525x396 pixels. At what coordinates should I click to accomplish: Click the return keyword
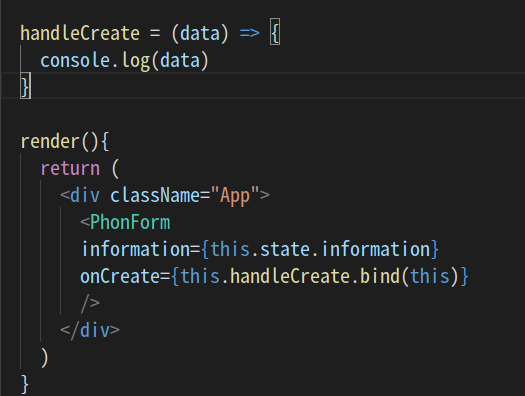[x=70, y=168]
